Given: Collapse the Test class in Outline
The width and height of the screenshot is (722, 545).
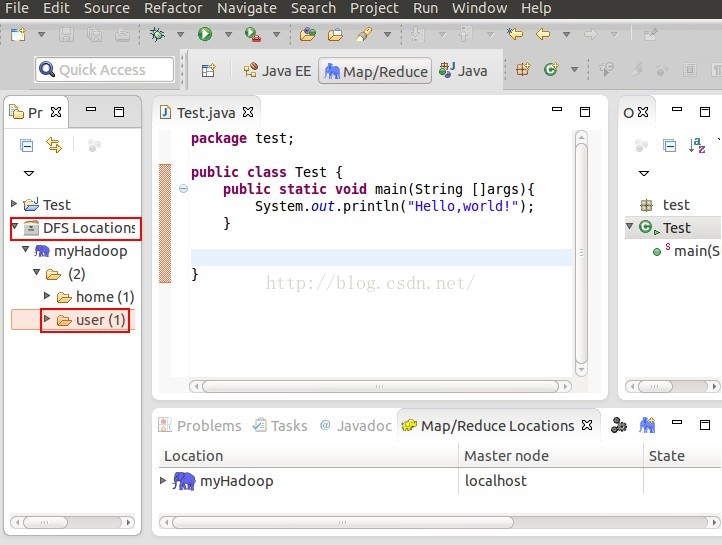Looking at the screenshot, I should (629, 226).
